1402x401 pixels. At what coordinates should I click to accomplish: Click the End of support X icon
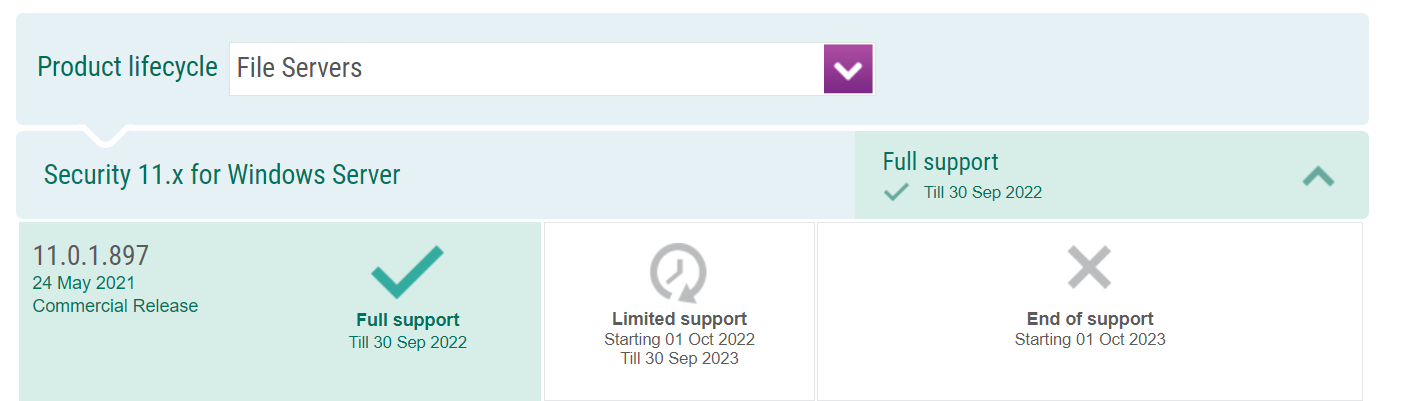pyautogui.click(x=1089, y=268)
